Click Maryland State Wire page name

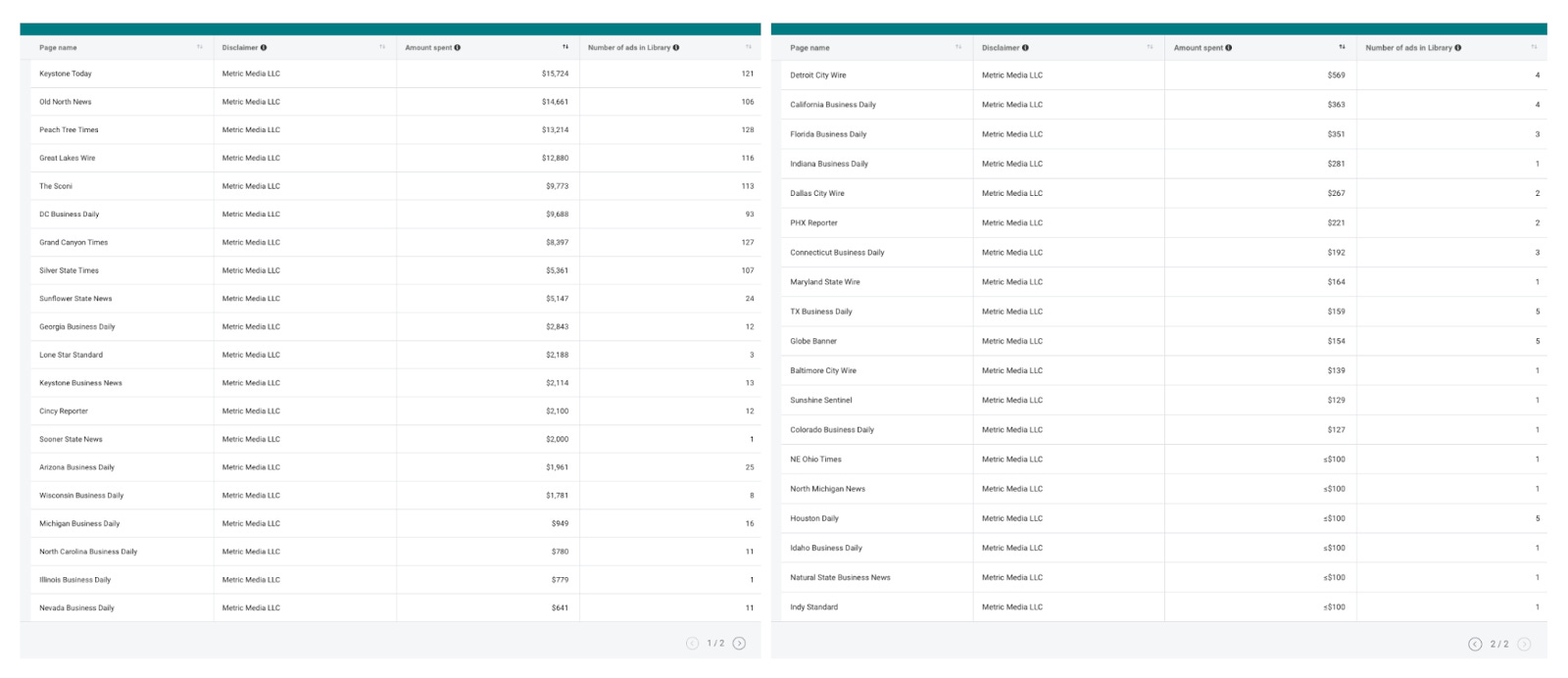pos(825,282)
